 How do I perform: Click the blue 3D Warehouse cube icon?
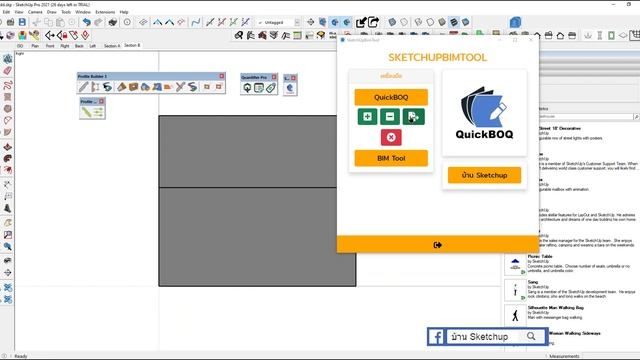click(x=516, y=22)
